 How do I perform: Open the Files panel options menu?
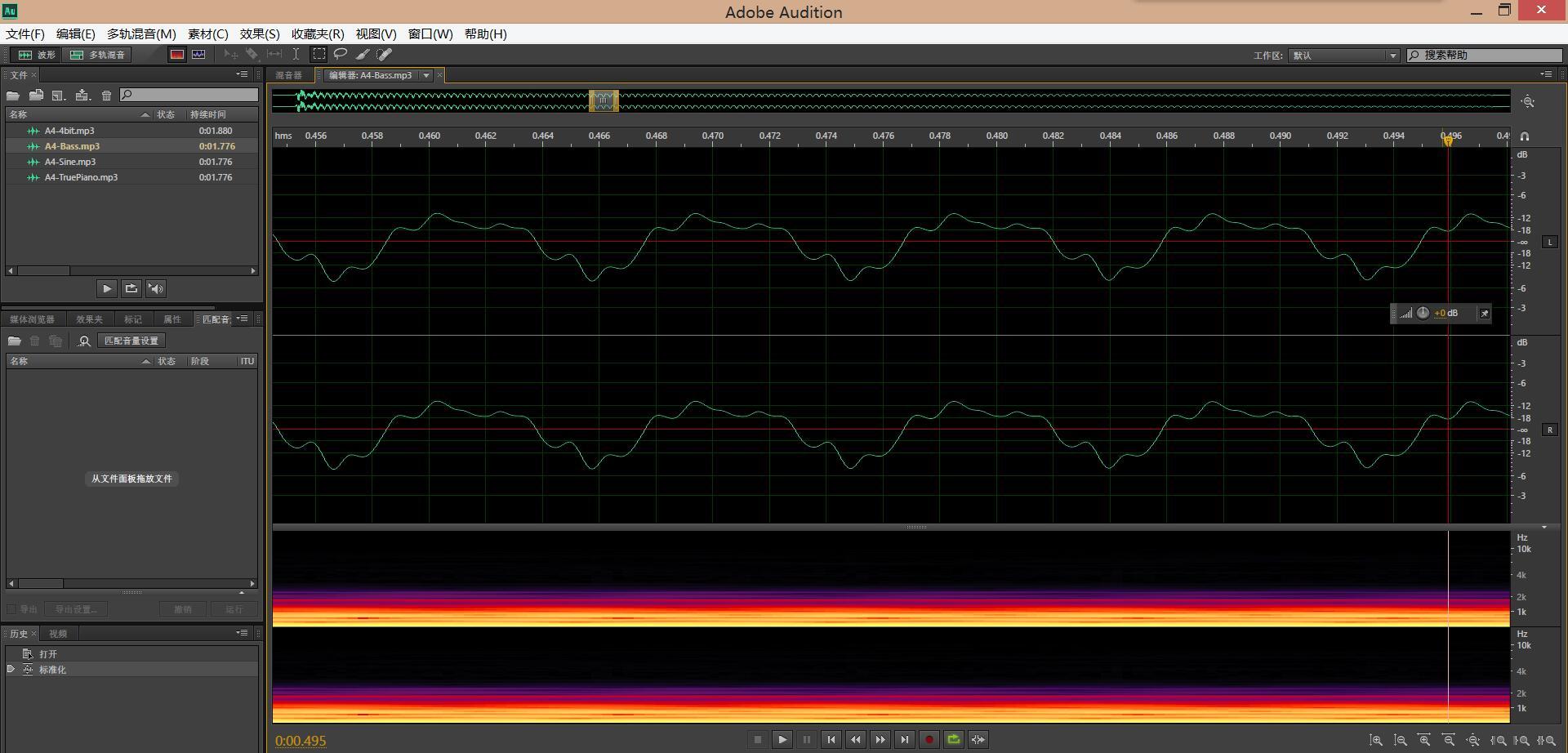242,74
